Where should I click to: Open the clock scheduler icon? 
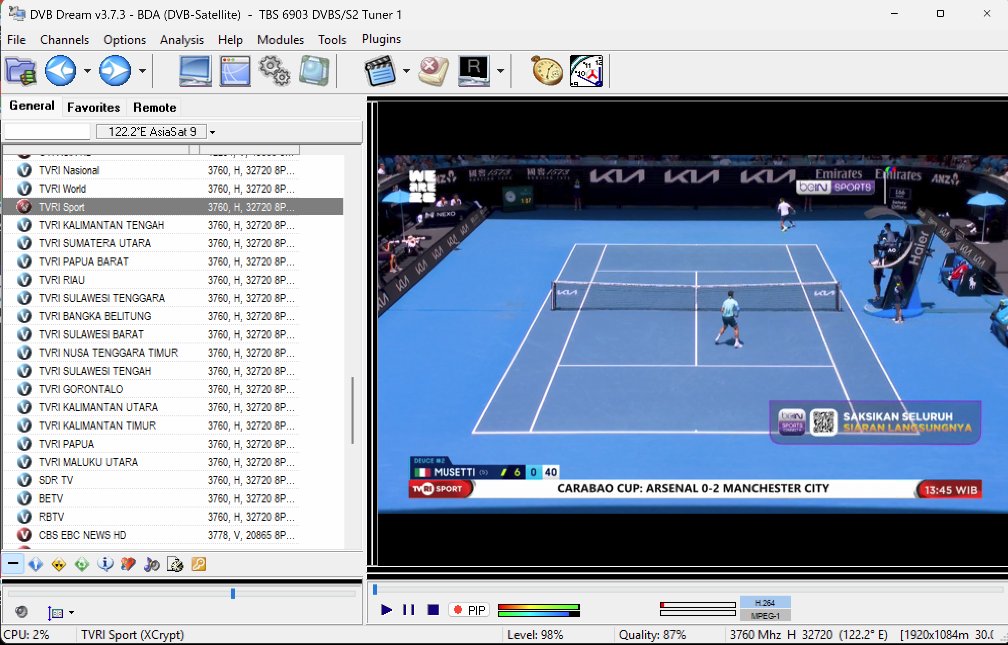pyautogui.click(x=586, y=71)
